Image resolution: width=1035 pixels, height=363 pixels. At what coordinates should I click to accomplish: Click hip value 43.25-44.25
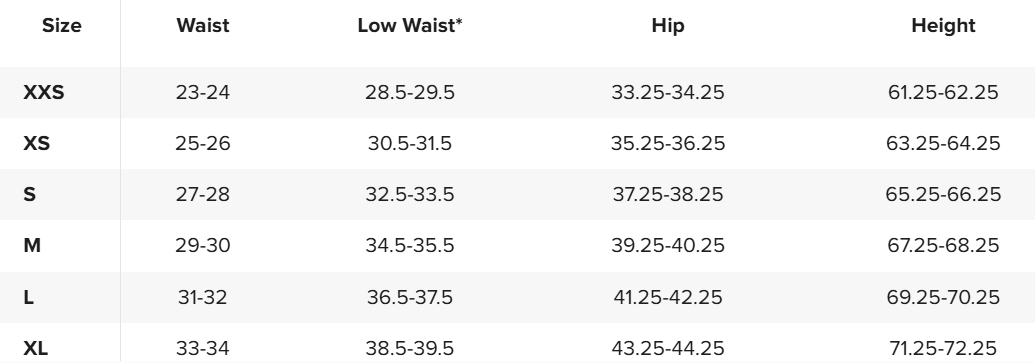click(668, 348)
